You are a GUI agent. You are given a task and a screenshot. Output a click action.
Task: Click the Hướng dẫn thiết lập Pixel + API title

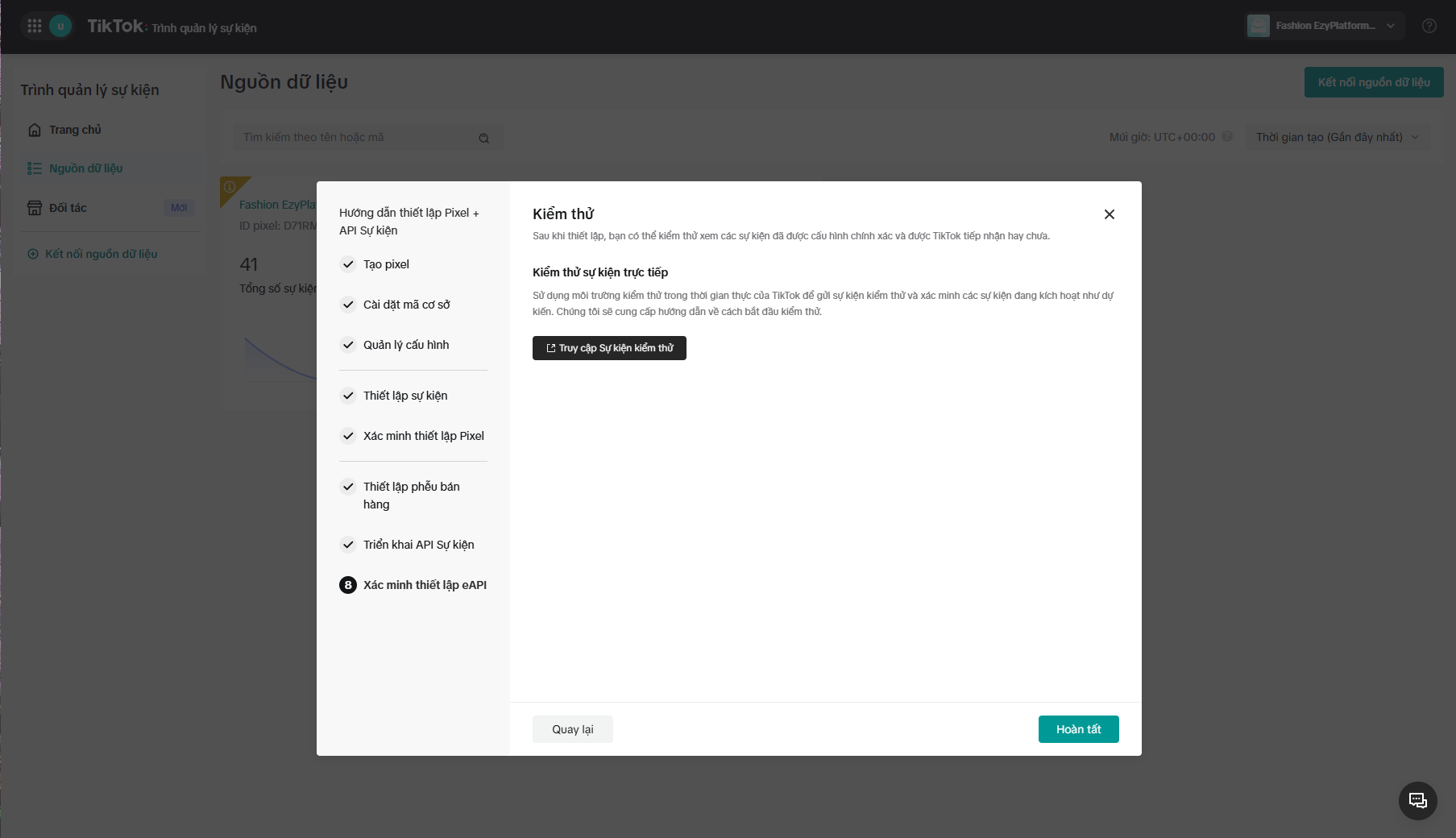click(x=409, y=222)
